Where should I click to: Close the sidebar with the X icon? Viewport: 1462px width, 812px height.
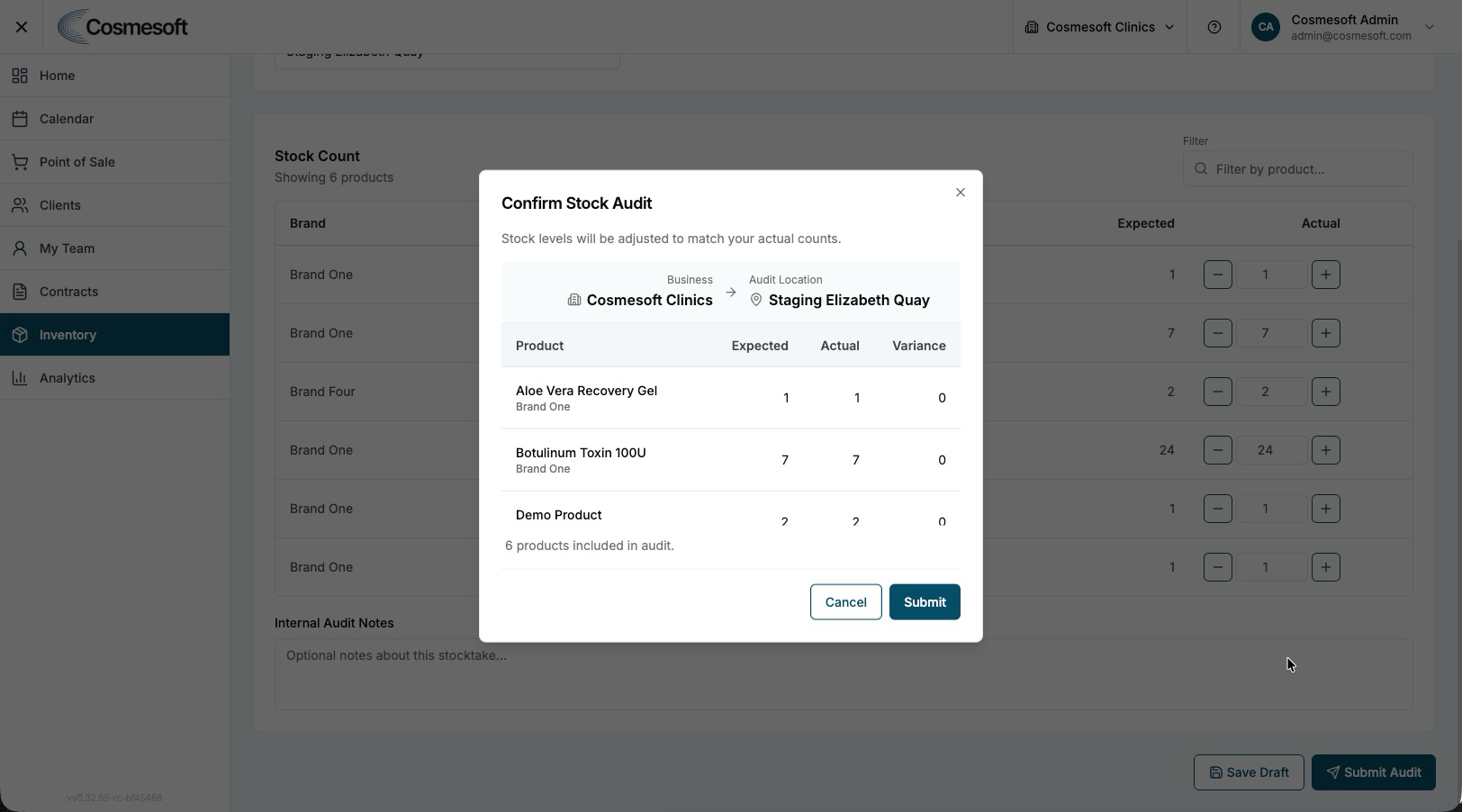(x=22, y=27)
